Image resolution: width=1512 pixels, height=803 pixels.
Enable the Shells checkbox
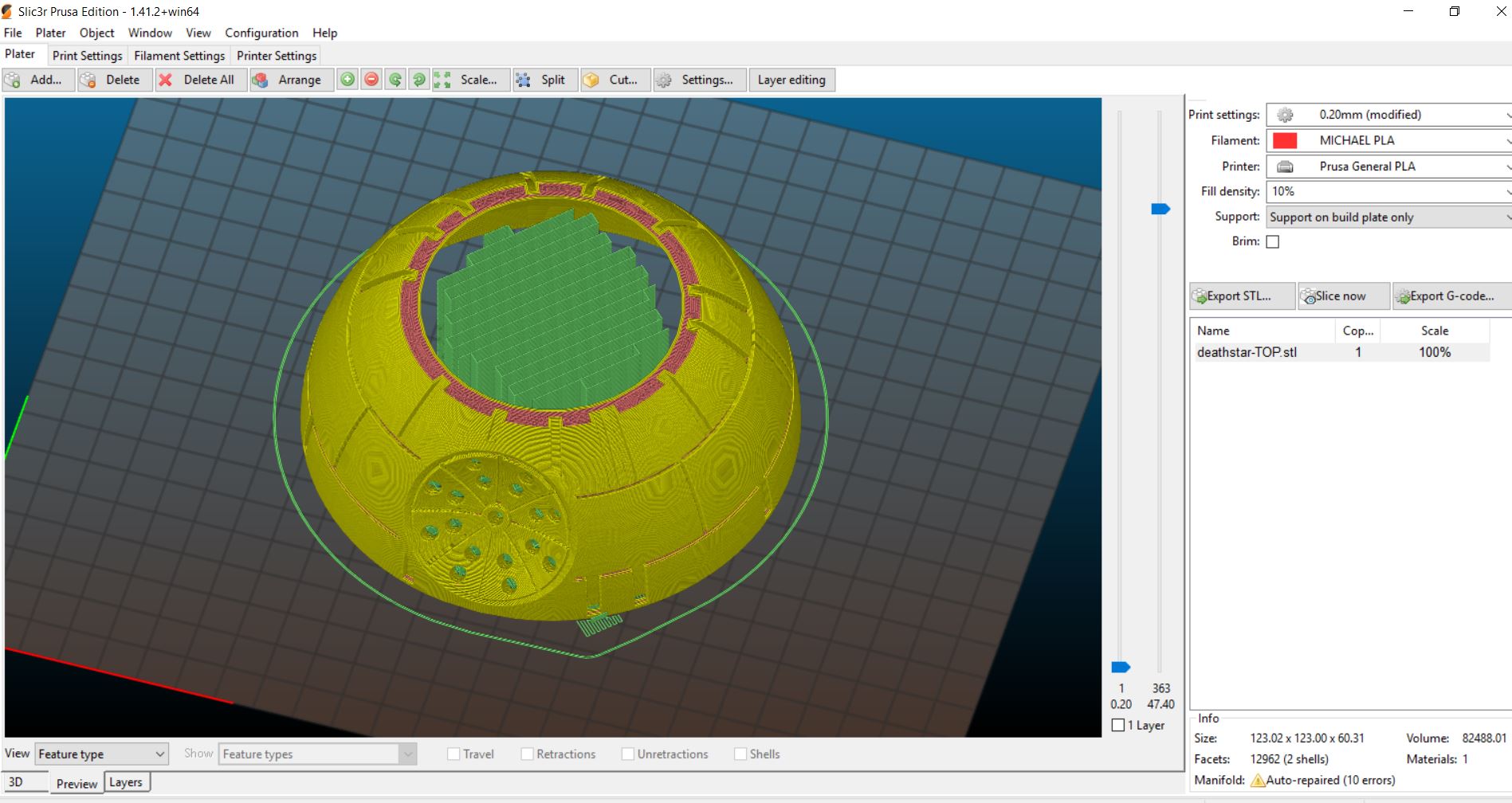(740, 754)
